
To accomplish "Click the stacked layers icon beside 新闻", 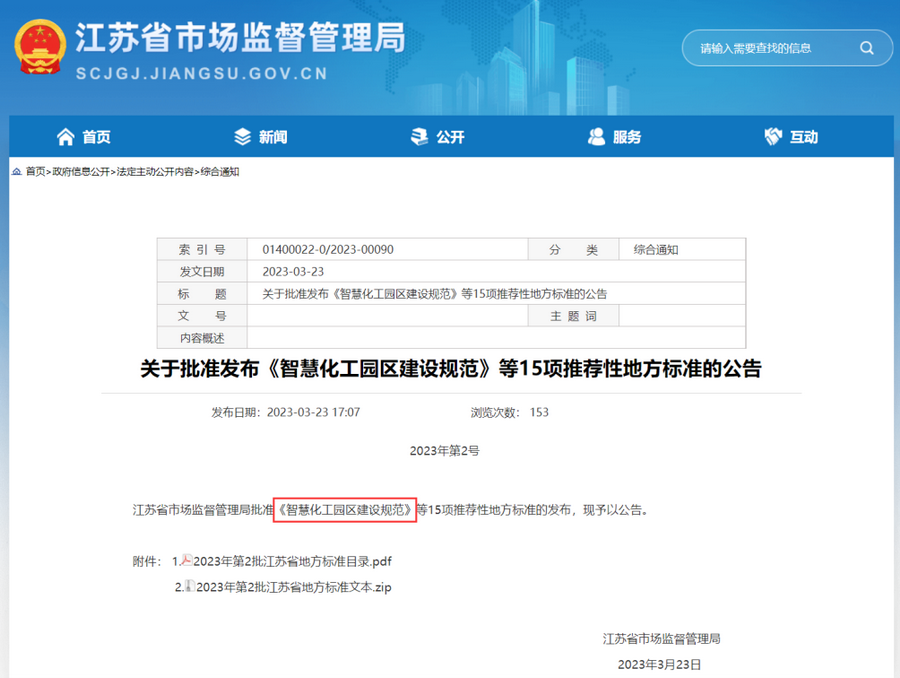I will click(x=242, y=137).
